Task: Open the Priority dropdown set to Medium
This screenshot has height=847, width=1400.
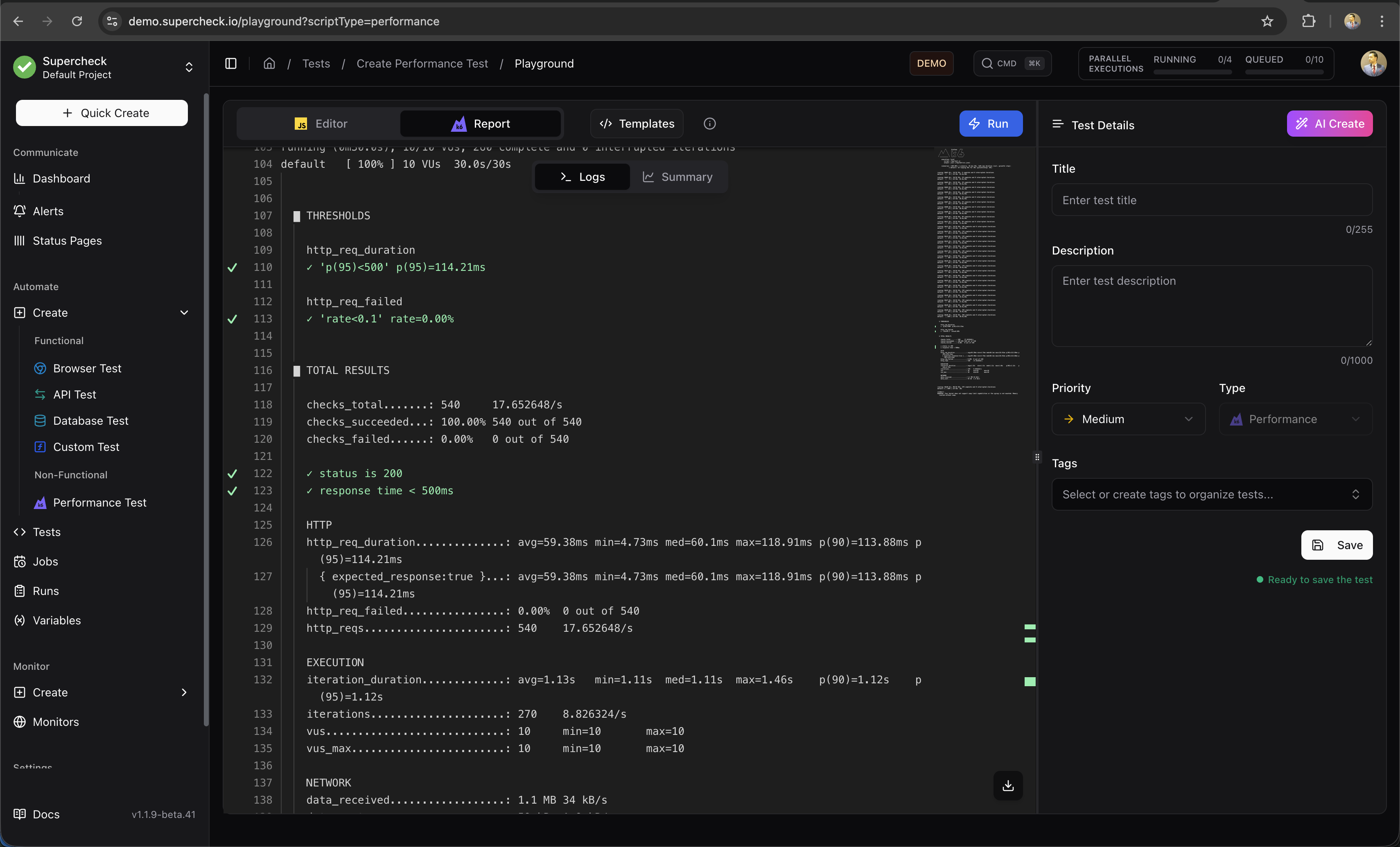Action: point(1129,419)
